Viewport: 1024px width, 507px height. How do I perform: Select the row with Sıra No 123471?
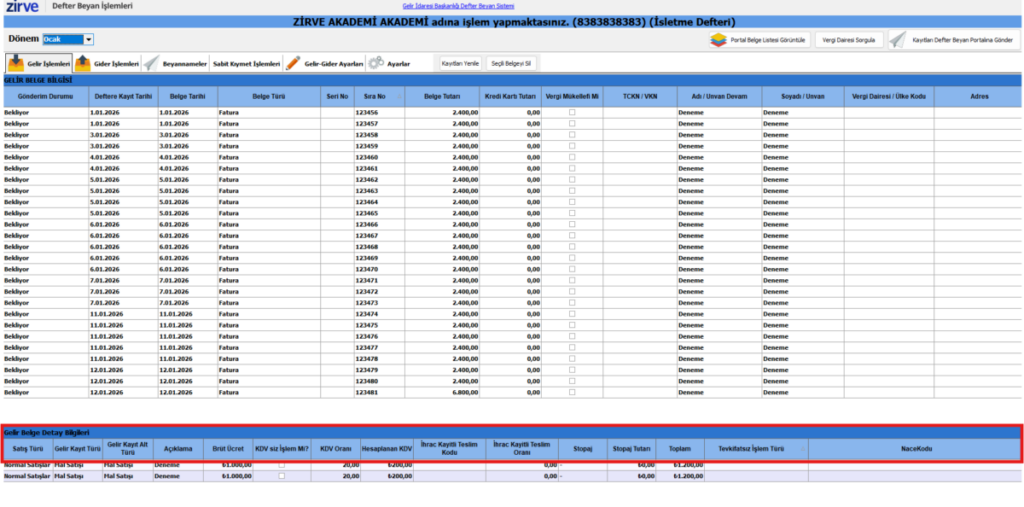click(x=513, y=280)
